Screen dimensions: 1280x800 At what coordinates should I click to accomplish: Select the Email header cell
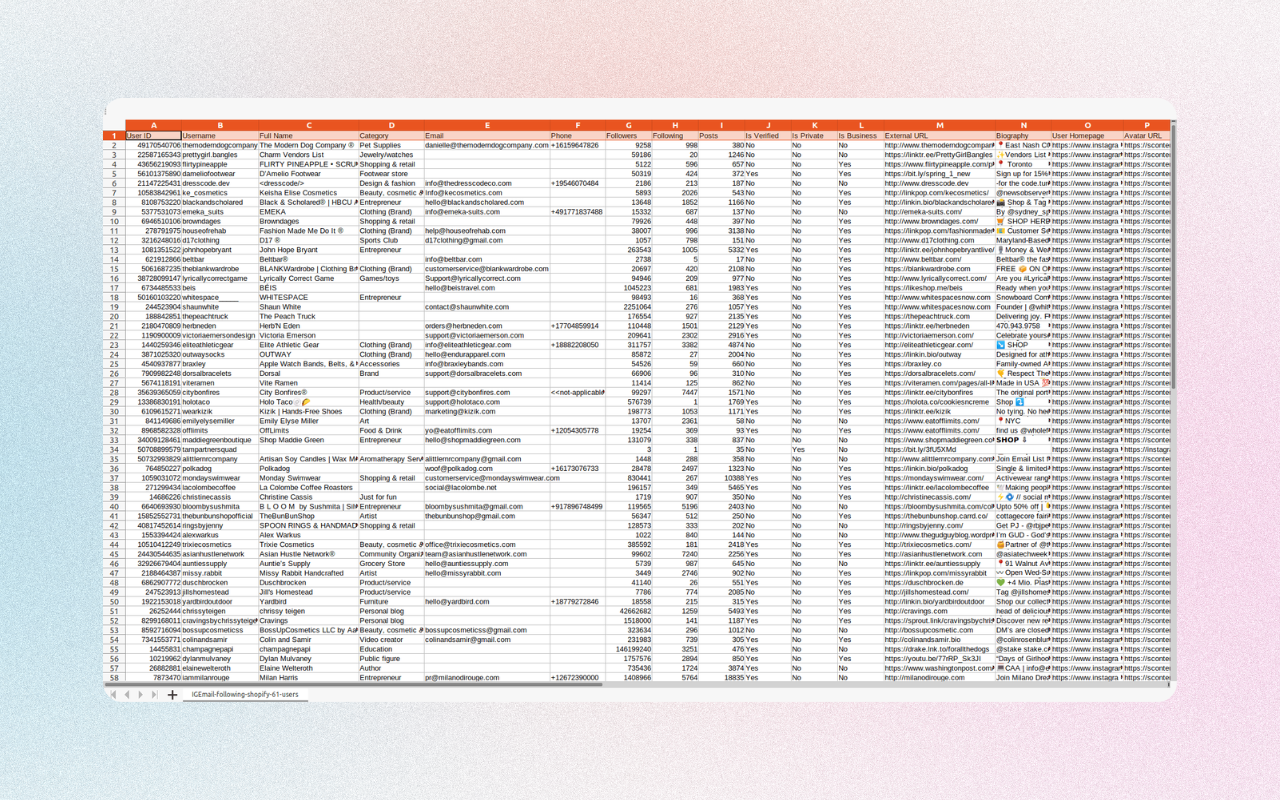tap(487, 136)
